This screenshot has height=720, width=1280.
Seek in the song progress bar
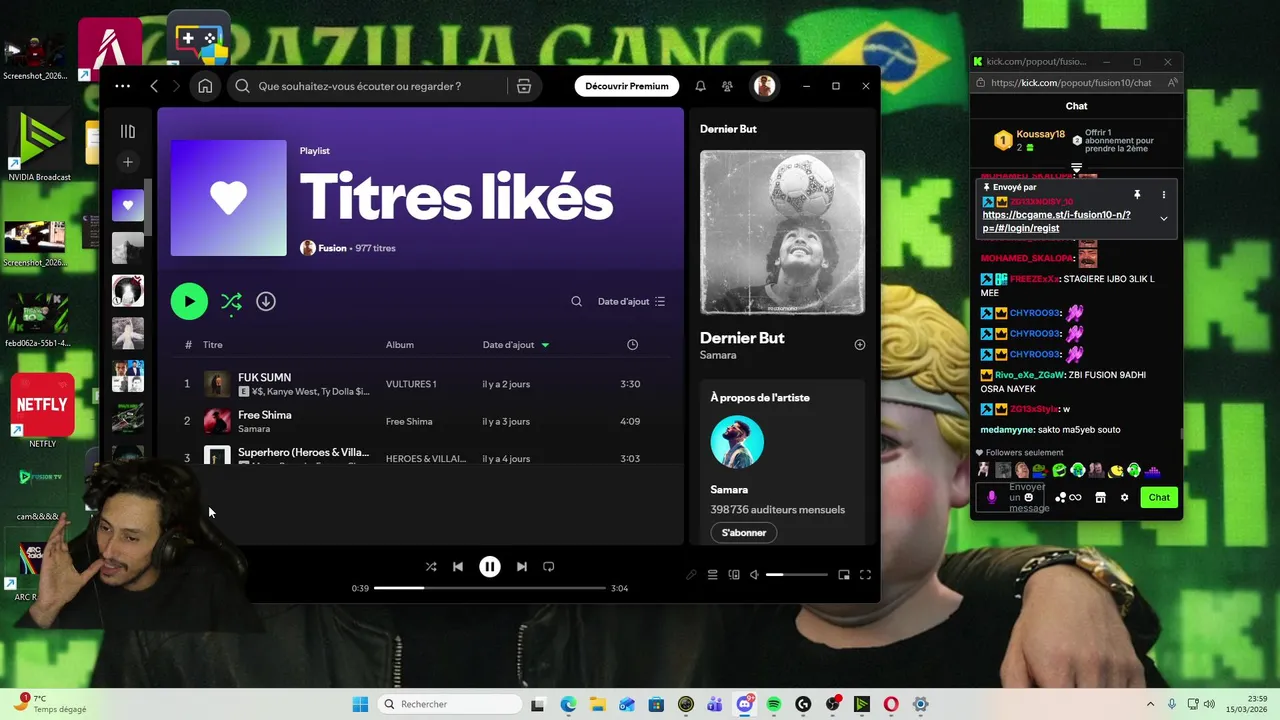(490, 588)
